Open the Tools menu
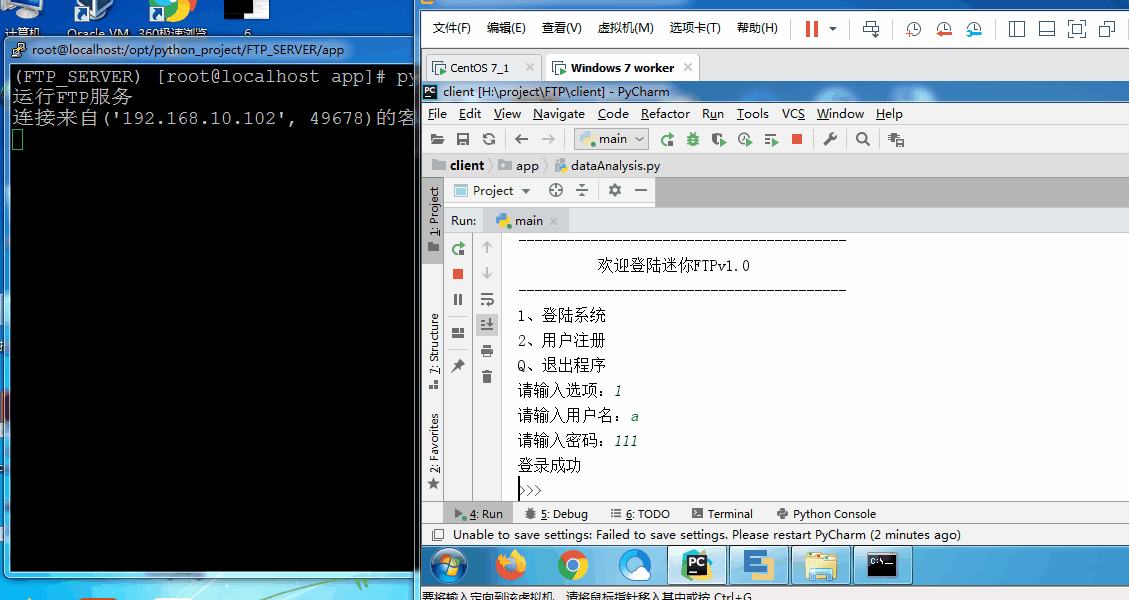Image resolution: width=1129 pixels, height=600 pixels. click(x=752, y=114)
